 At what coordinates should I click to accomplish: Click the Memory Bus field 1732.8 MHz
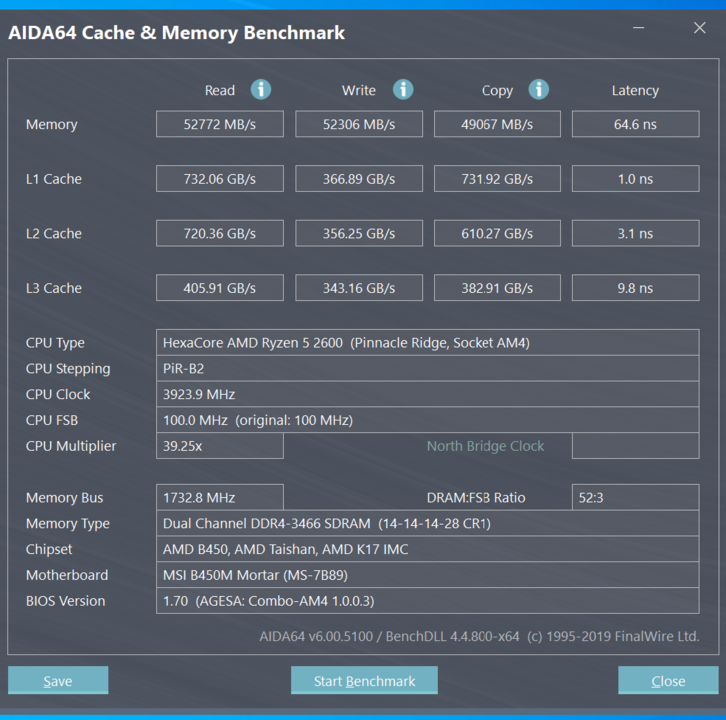tap(220, 498)
